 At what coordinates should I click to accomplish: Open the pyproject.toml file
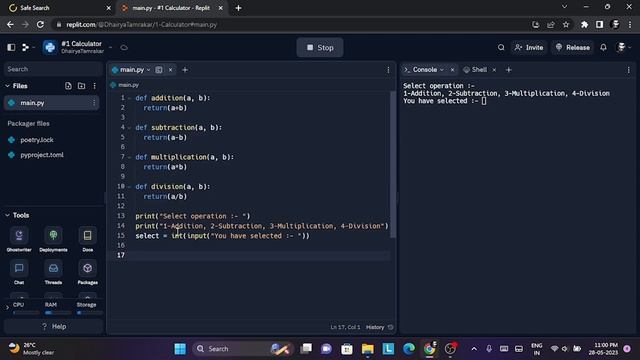pyautogui.click(x=42, y=155)
